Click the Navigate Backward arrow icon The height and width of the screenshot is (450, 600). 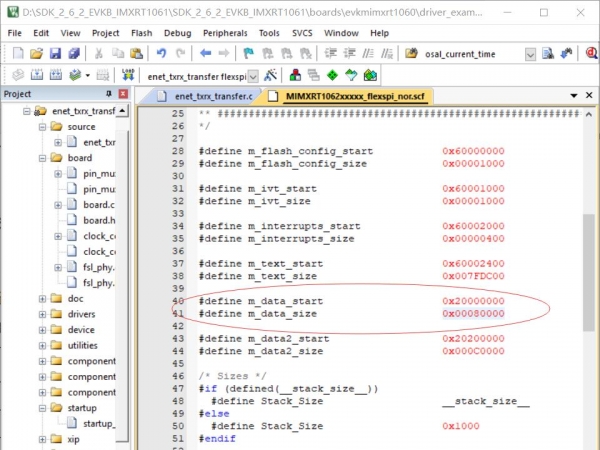(207, 53)
